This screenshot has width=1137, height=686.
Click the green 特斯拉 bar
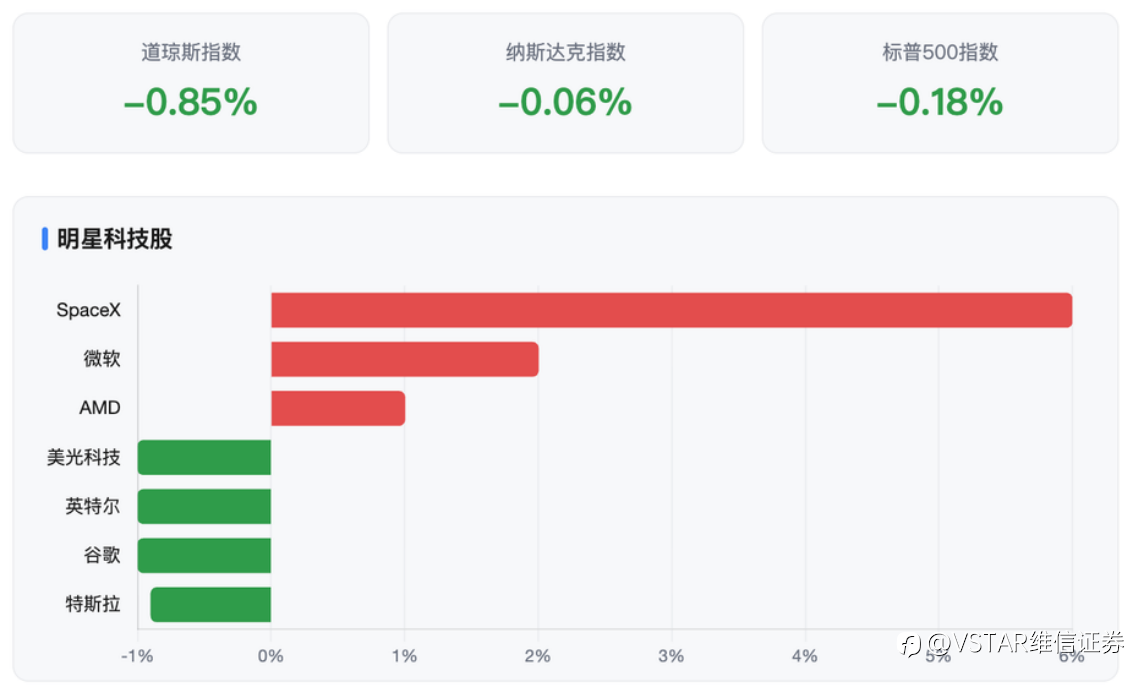[x=211, y=605]
